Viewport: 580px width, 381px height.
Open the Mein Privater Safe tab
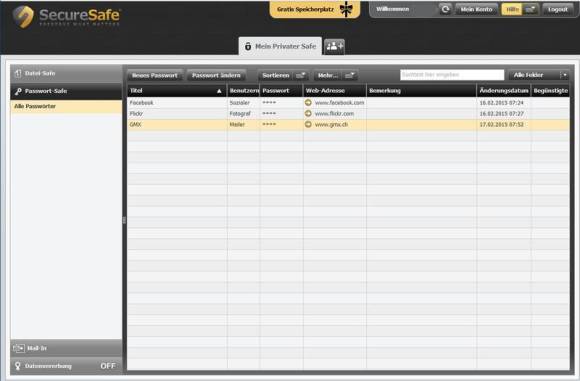(280, 47)
